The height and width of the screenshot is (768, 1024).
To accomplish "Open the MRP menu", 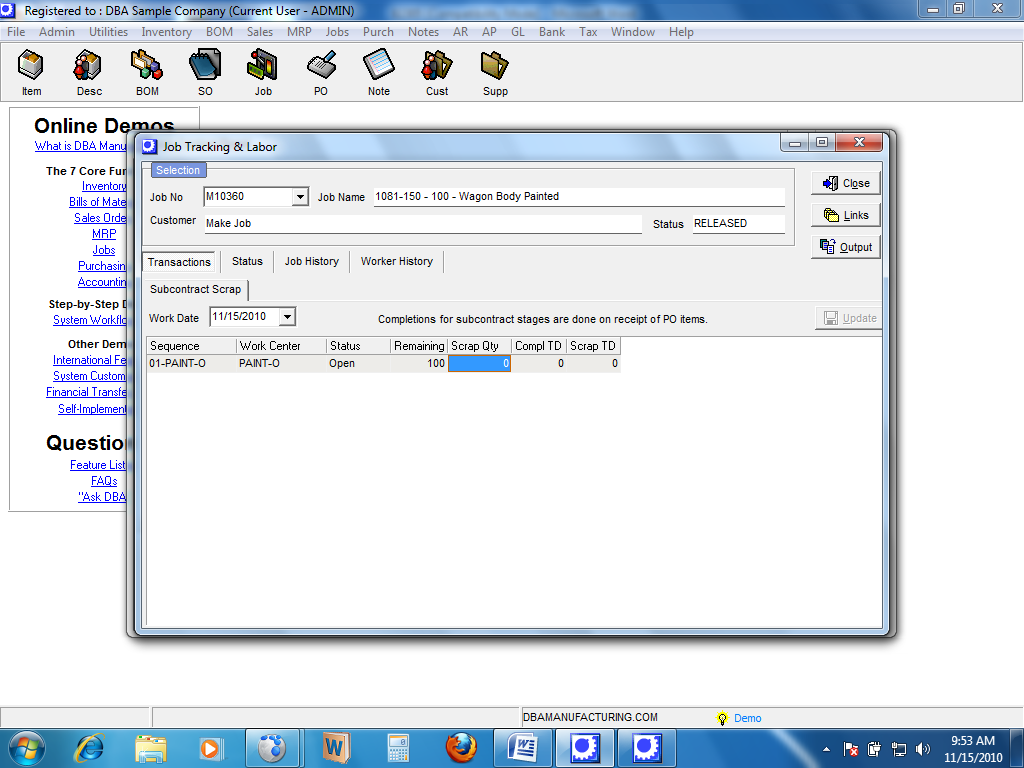I will (x=299, y=32).
